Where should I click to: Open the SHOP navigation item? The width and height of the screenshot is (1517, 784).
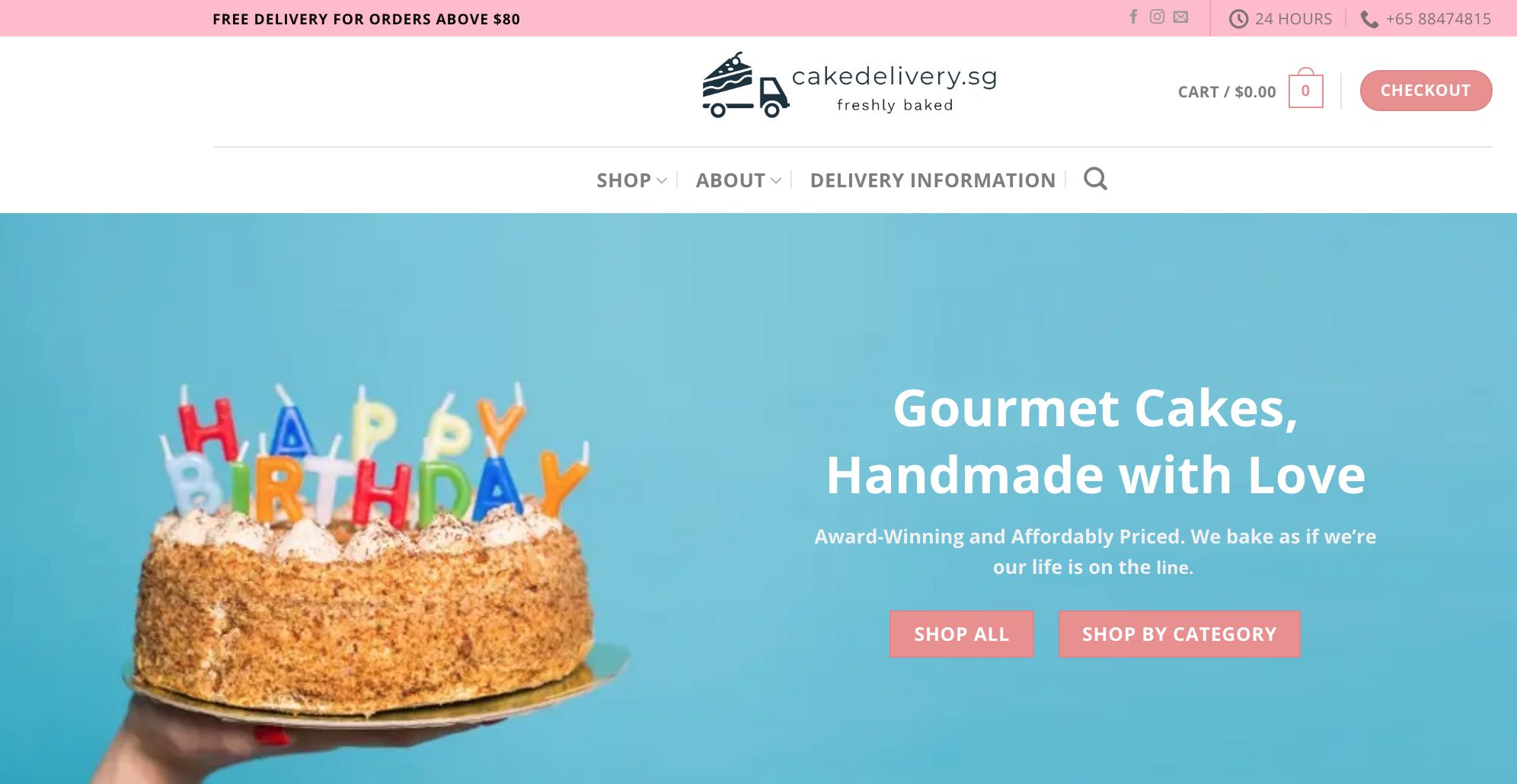point(624,180)
